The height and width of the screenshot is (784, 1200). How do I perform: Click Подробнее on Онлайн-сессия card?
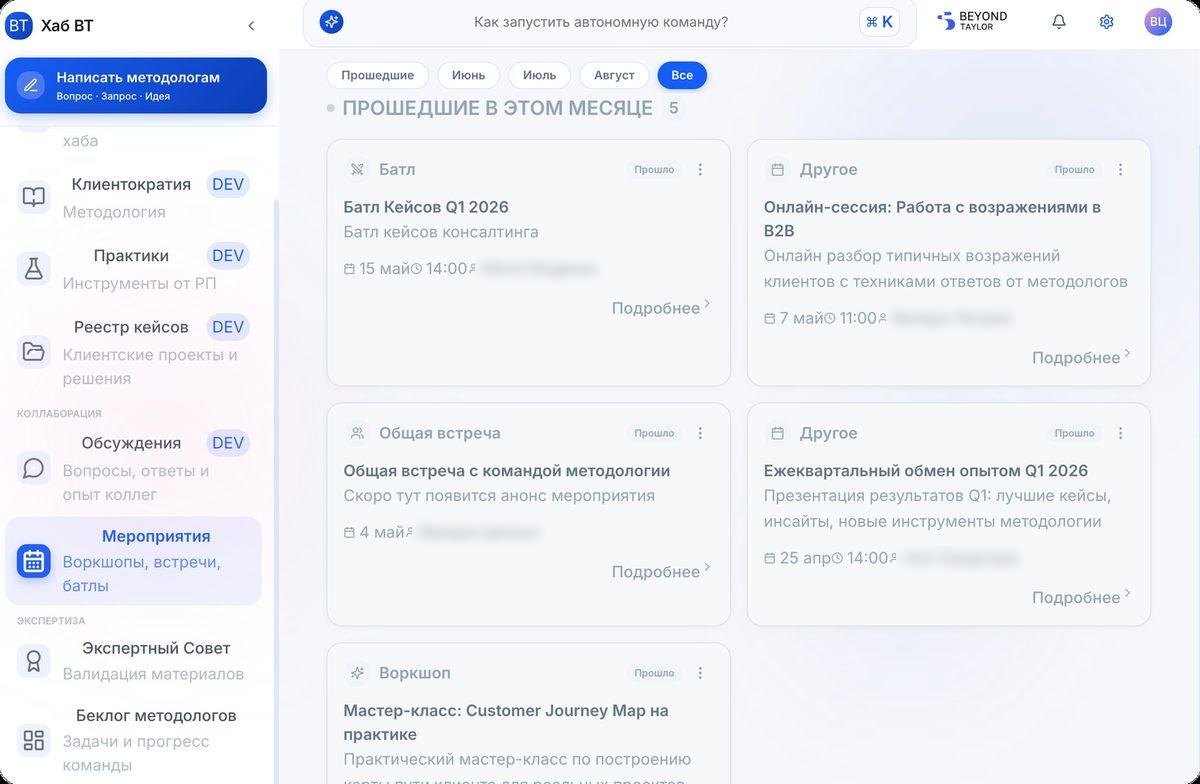(1082, 357)
